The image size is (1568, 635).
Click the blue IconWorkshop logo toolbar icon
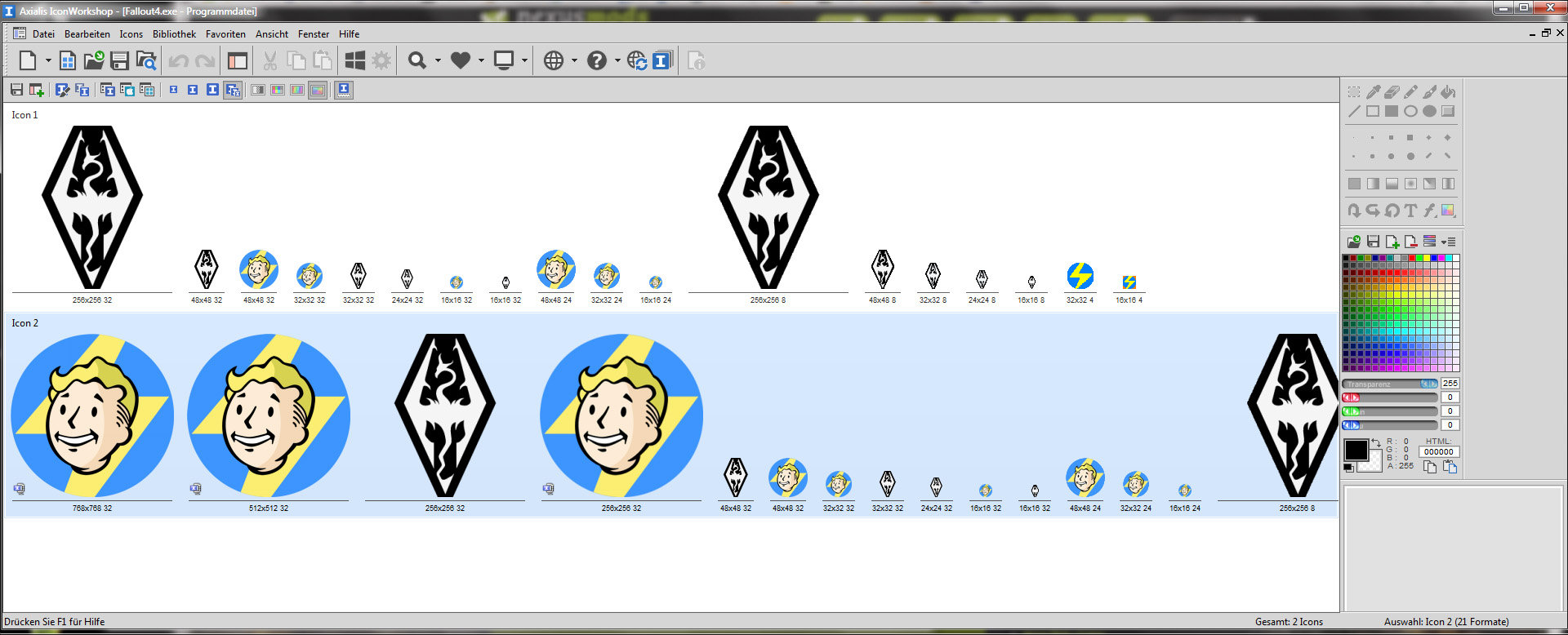click(x=662, y=60)
